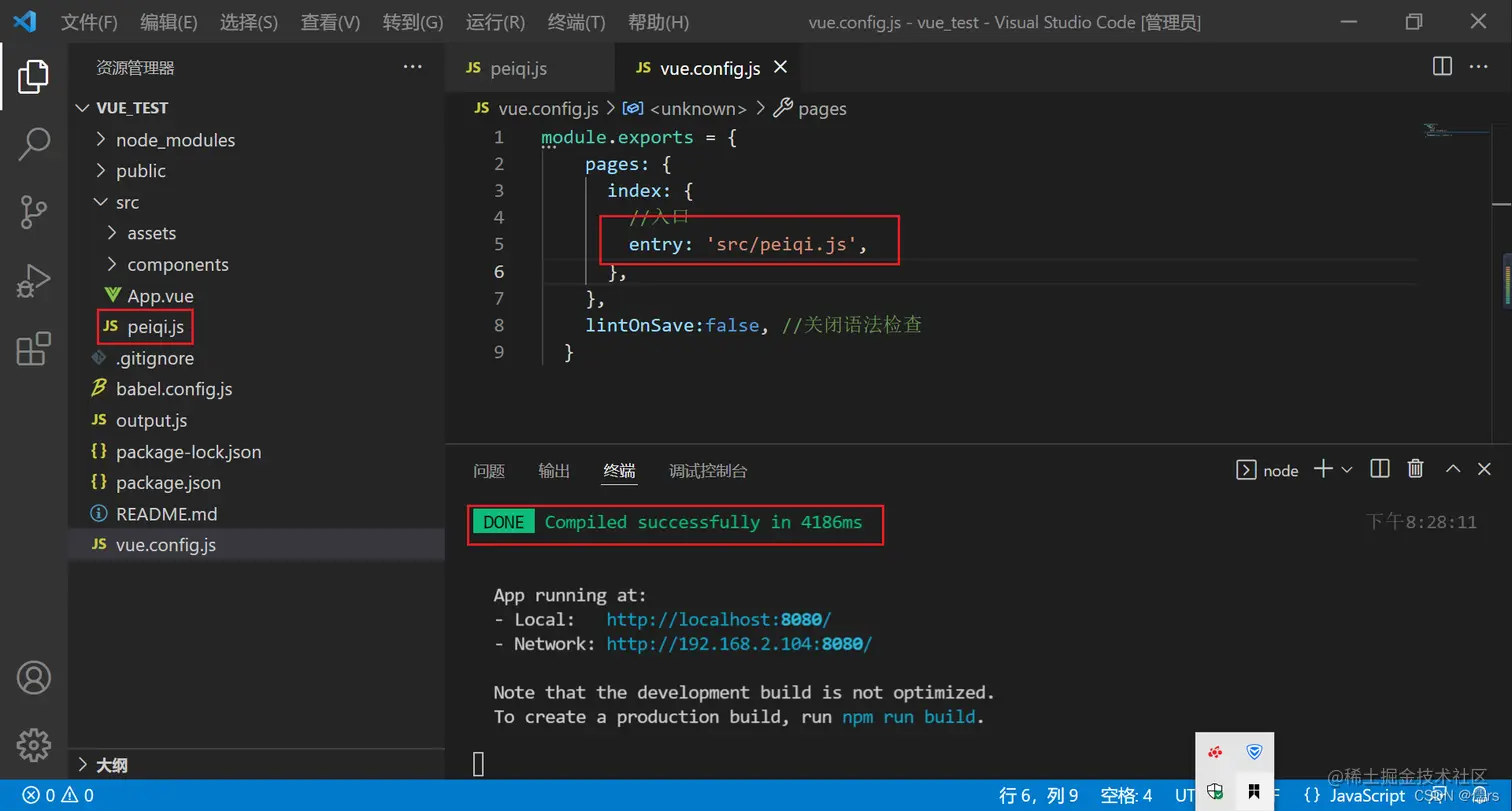Kill the terminal with trash icon

click(1415, 469)
